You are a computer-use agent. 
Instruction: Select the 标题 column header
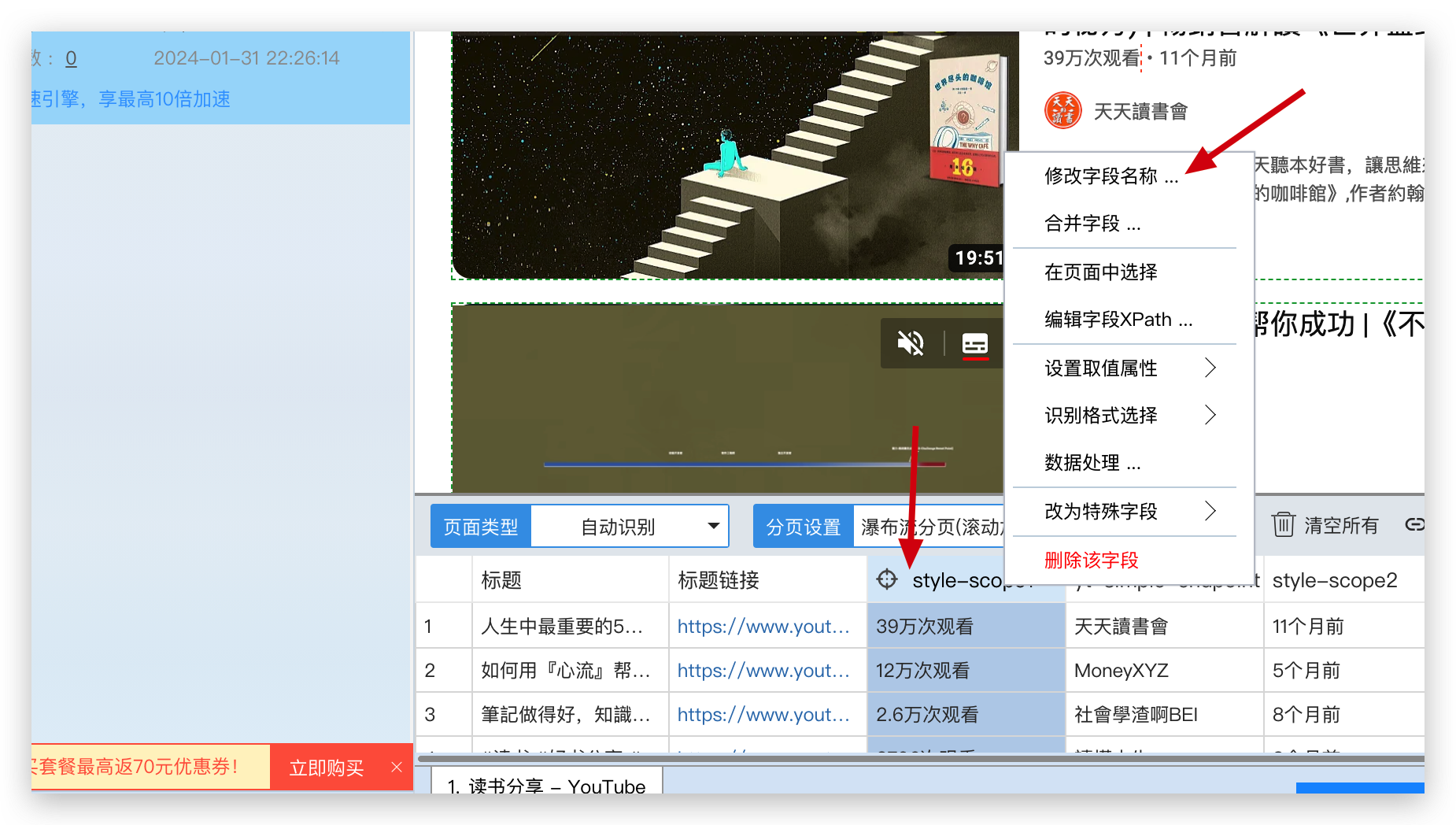click(571, 580)
